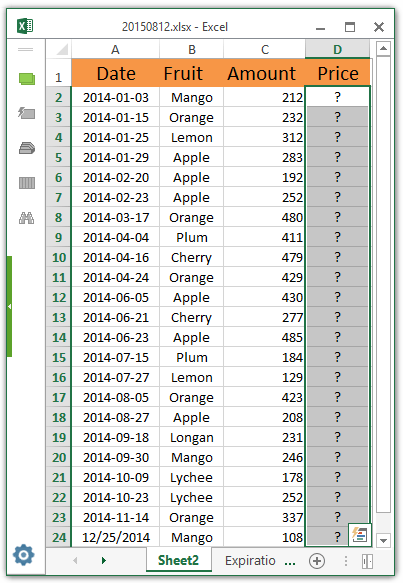The height and width of the screenshot is (583, 403).
Task: Open the blue gear settings icon
Action: tap(23, 555)
